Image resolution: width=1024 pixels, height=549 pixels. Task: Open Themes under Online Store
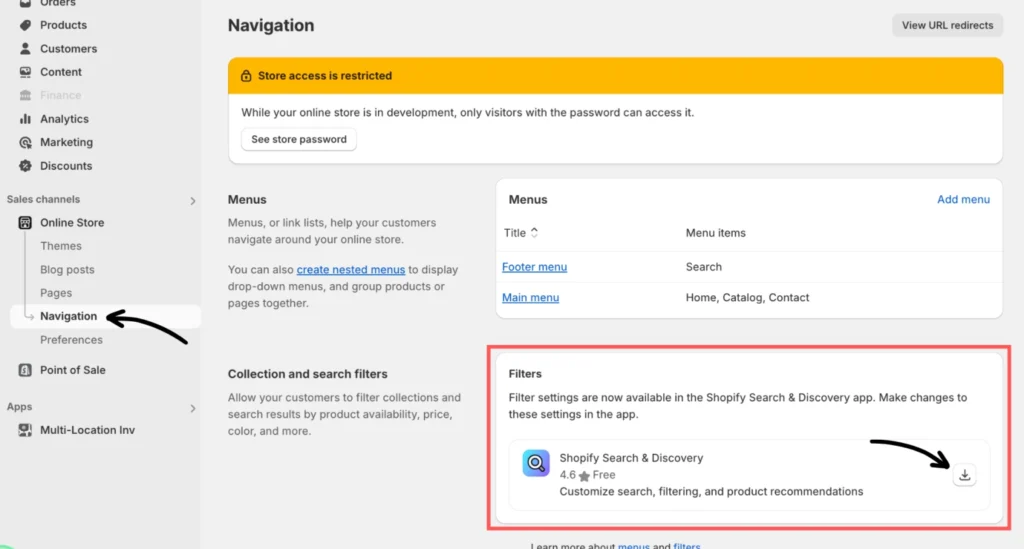(61, 246)
